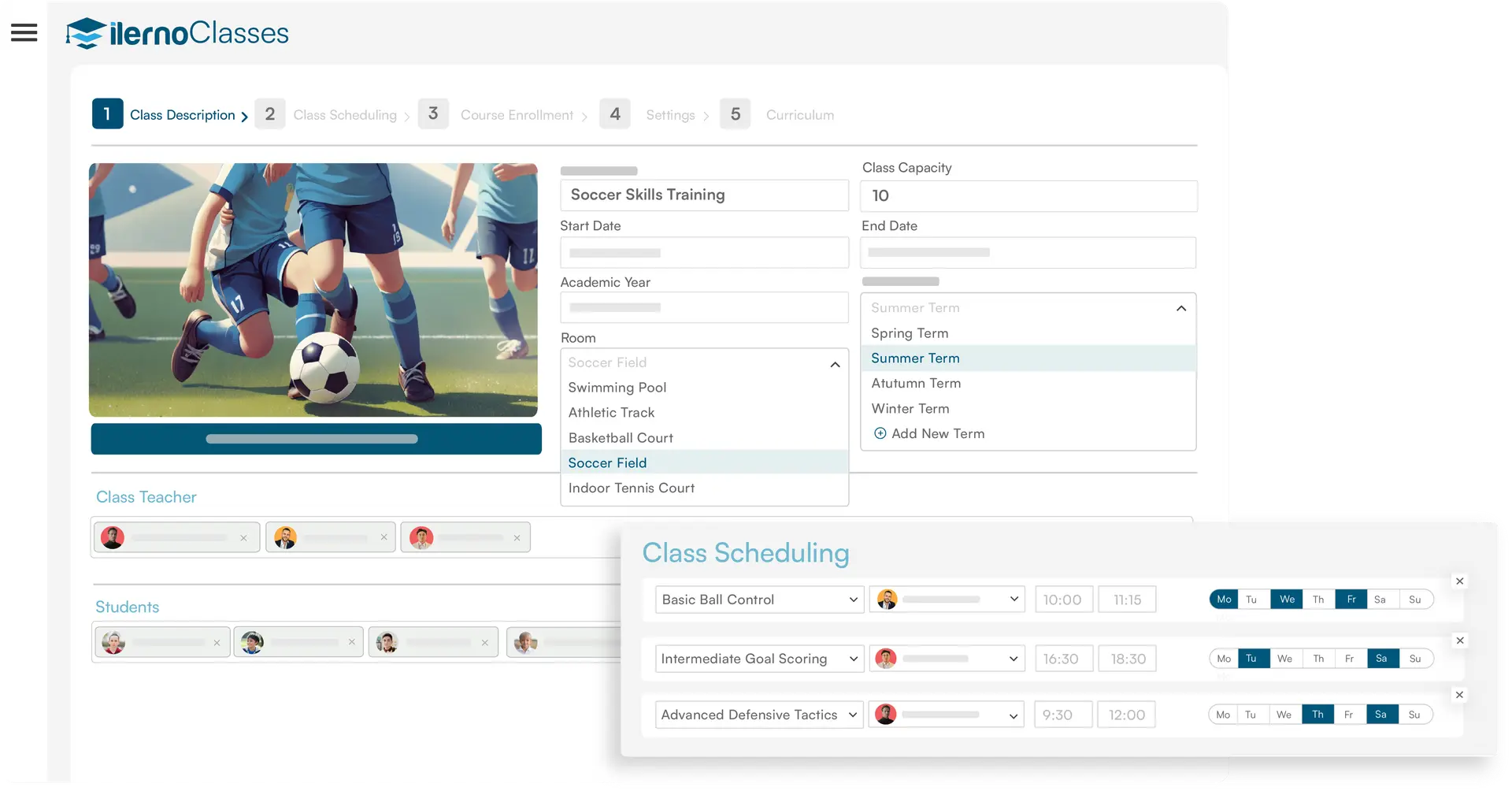Screen dimensions: 1512x791
Task: Toggle Sunday for Basic Ball Control
Action: point(1415,600)
